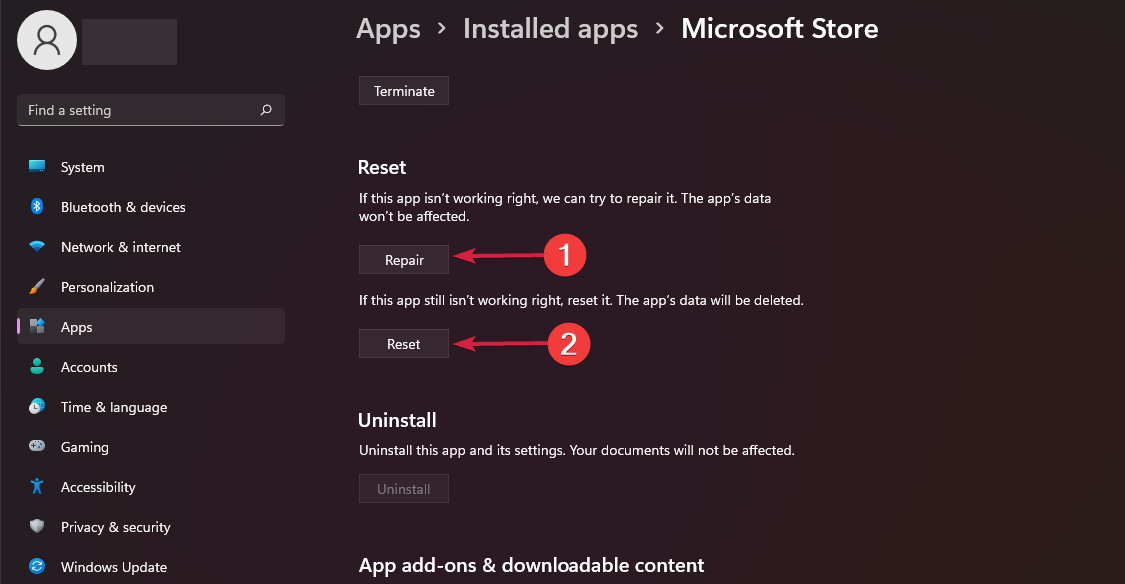Screen dimensions: 1125x584
Task: Open Network & internet wifi icon
Action: point(37,247)
